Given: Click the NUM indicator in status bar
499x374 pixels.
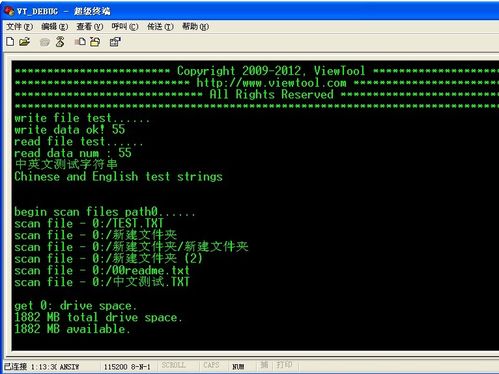Looking at the screenshot, I should (238, 366).
